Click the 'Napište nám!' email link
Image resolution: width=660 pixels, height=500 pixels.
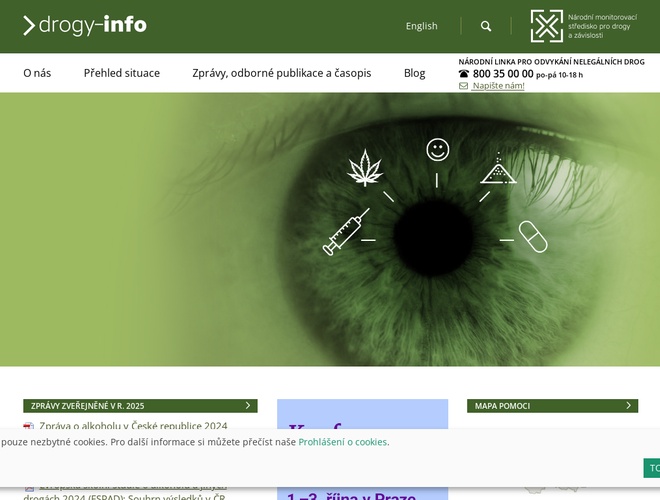tap(498, 86)
